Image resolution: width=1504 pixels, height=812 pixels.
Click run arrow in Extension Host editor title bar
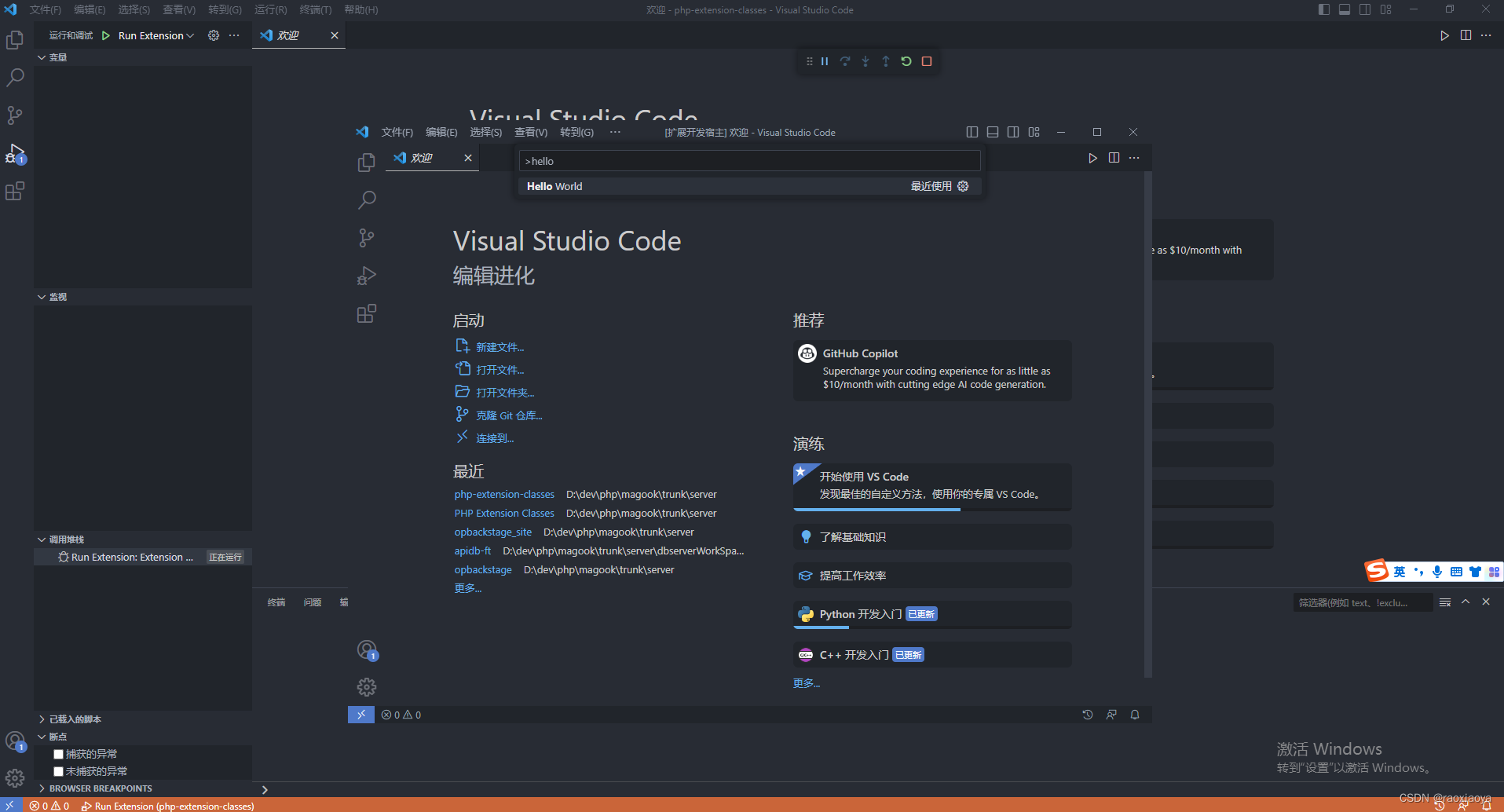1092,158
